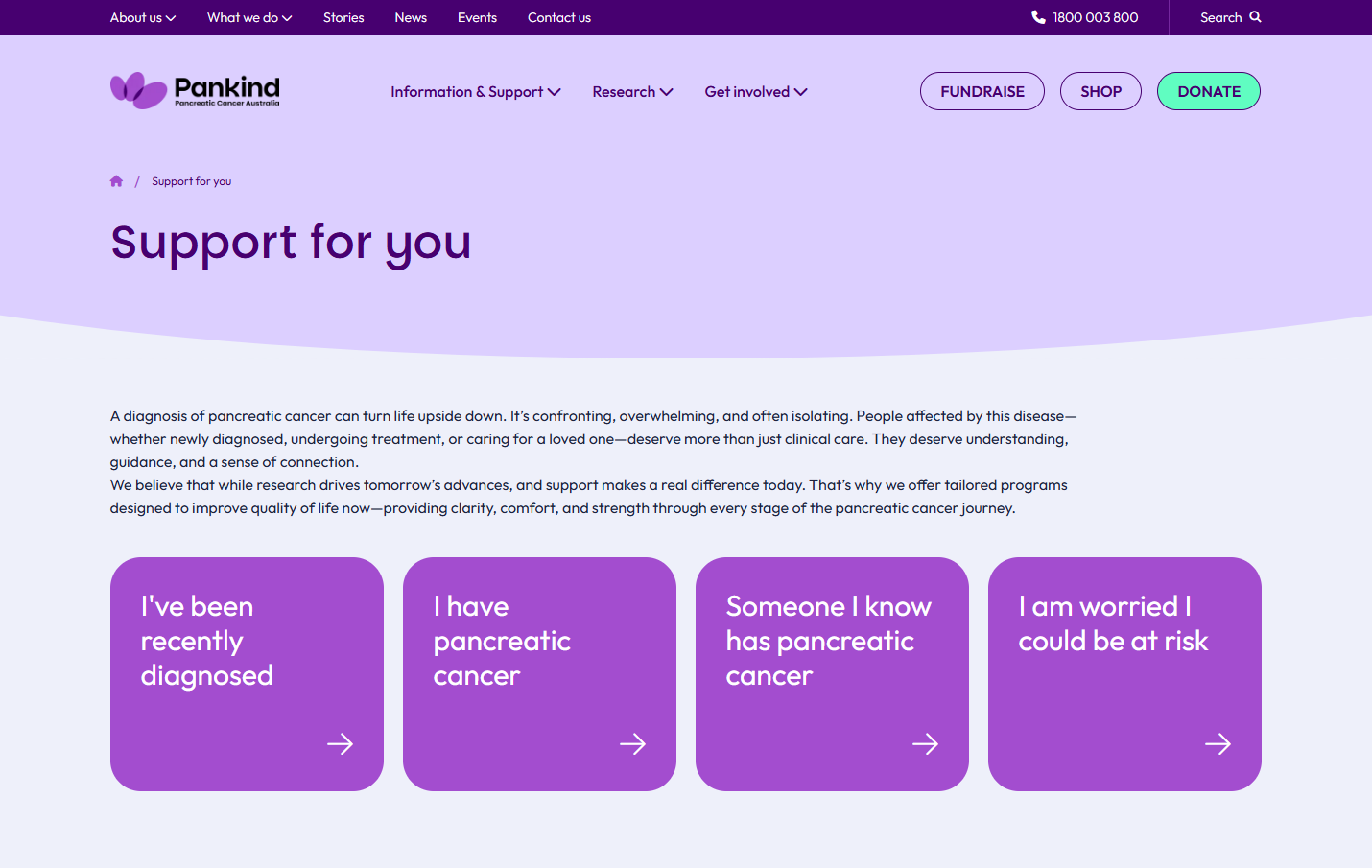Click the Pankind butterfly logo
Image resolution: width=1372 pixels, height=868 pixels.
139,91
